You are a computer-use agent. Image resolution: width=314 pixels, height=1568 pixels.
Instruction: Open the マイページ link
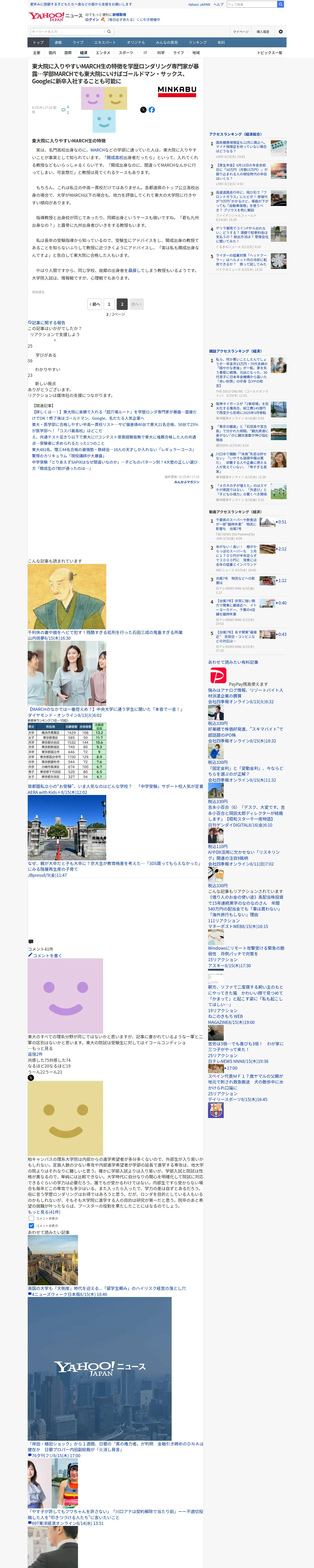(241, 32)
